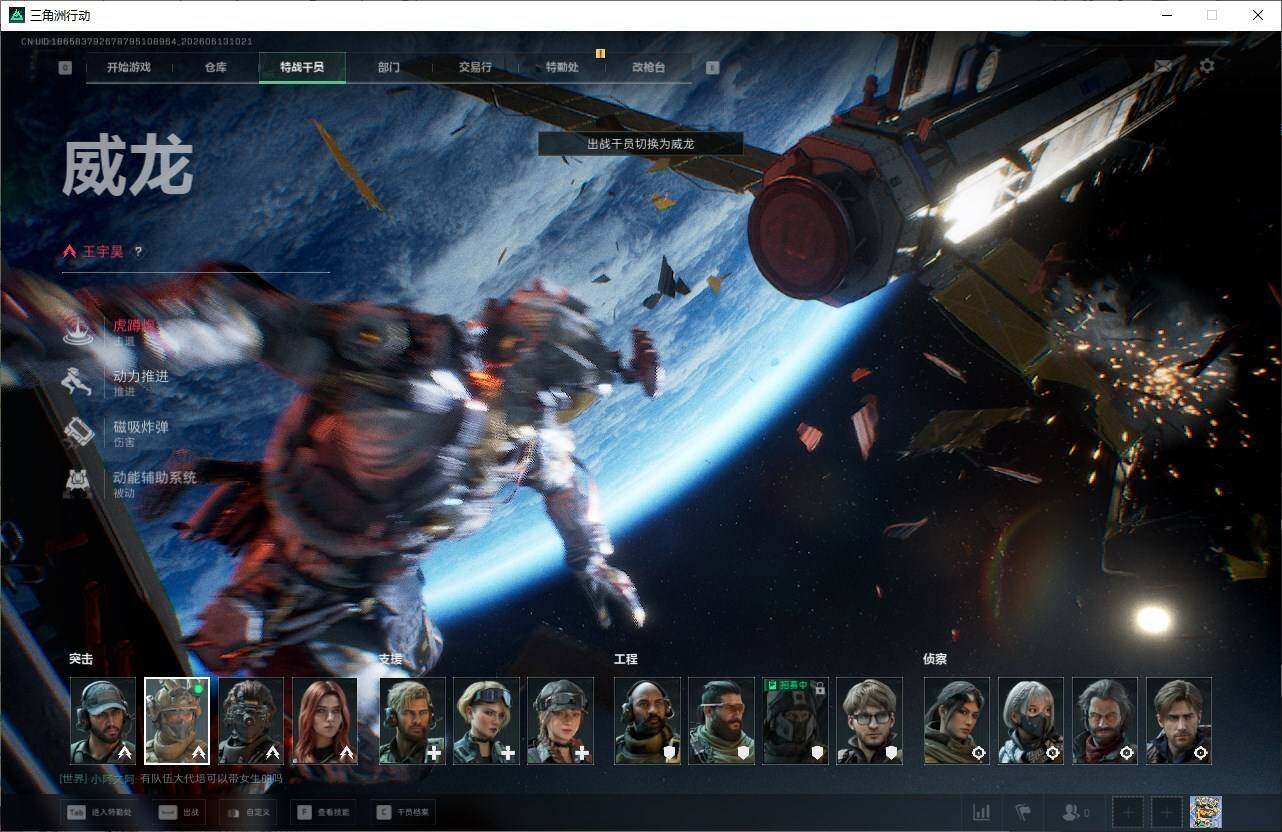Viewport: 1282px width, 832px height.
Task: Choose the white-haired masked operator portrait
Action: [x=1031, y=721]
